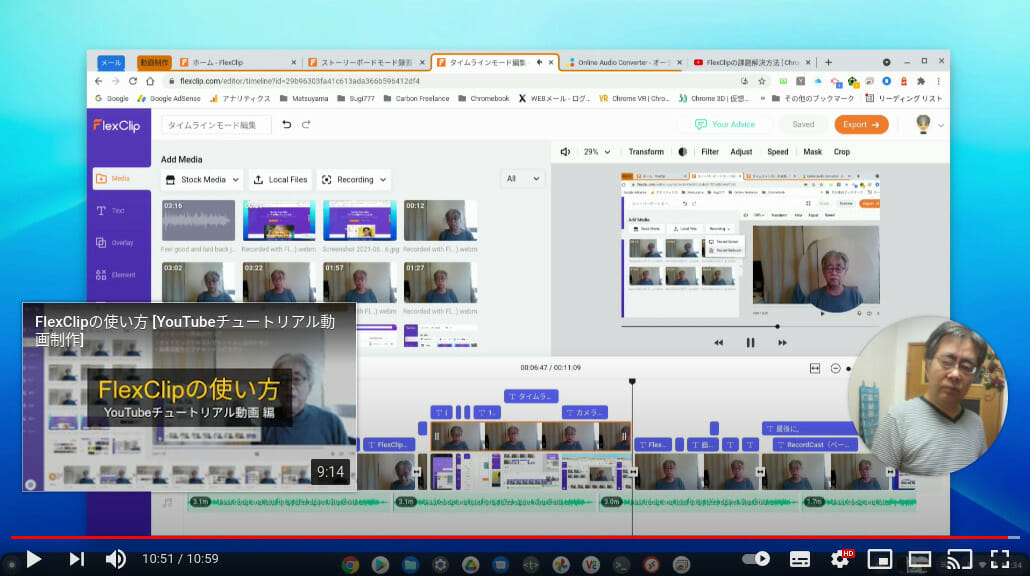Switch to the Online Audio Converter tab
Screen dimensions: 1030x576
click(x=623, y=62)
